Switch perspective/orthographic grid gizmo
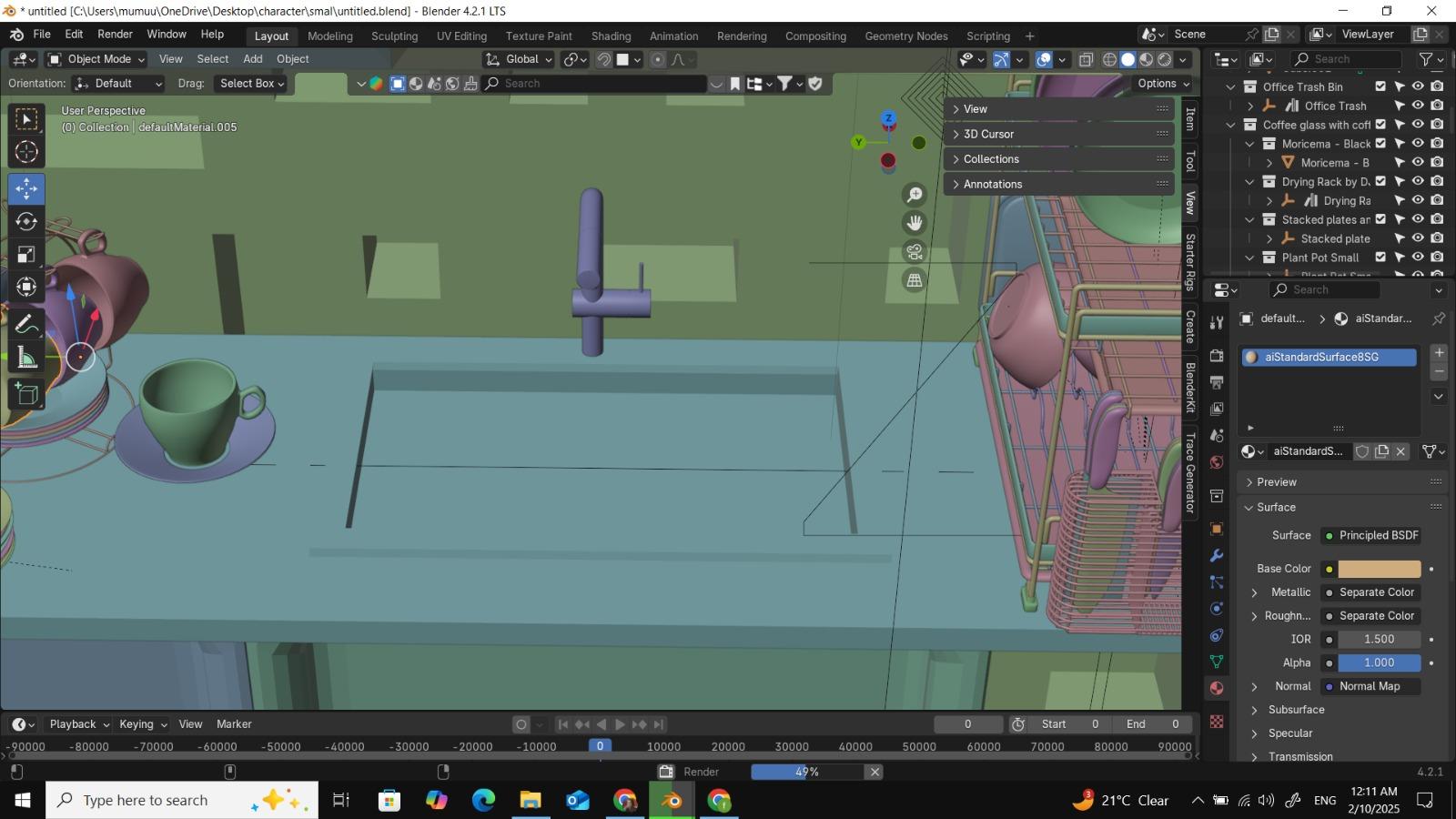The height and width of the screenshot is (819, 1456). (x=915, y=280)
